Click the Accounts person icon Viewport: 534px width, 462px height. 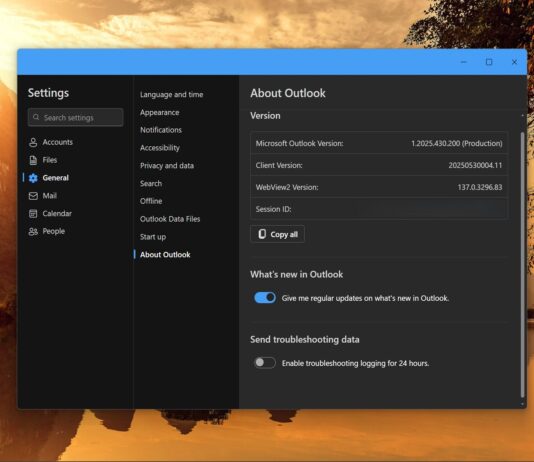pos(33,142)
